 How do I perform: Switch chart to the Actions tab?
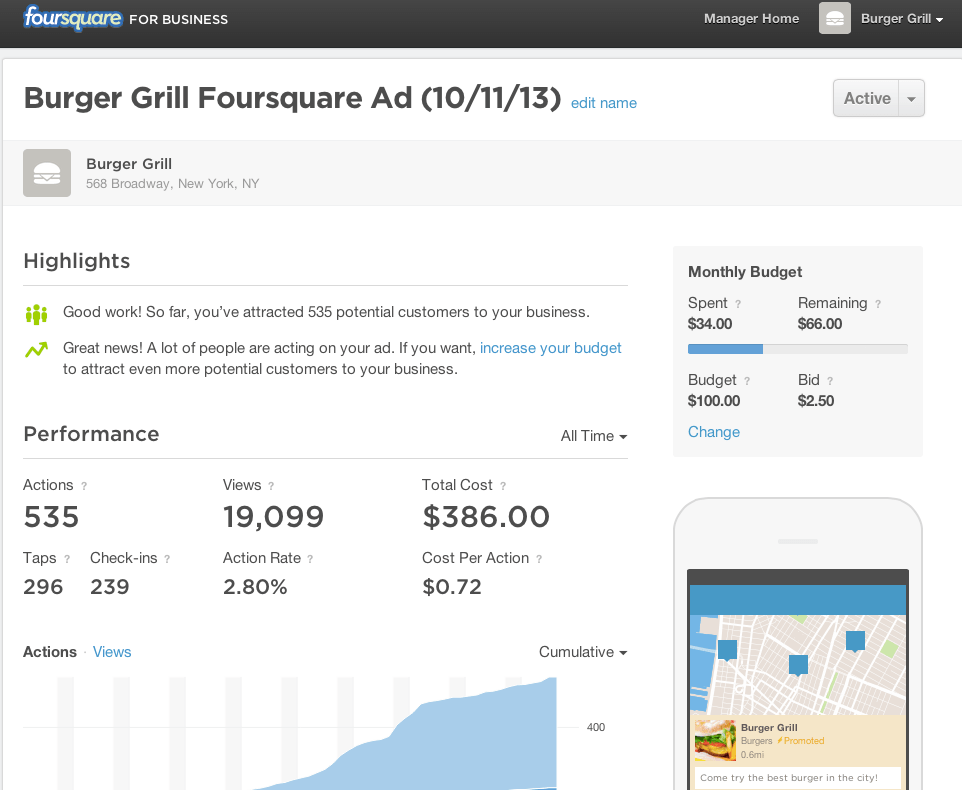(50, 652)
